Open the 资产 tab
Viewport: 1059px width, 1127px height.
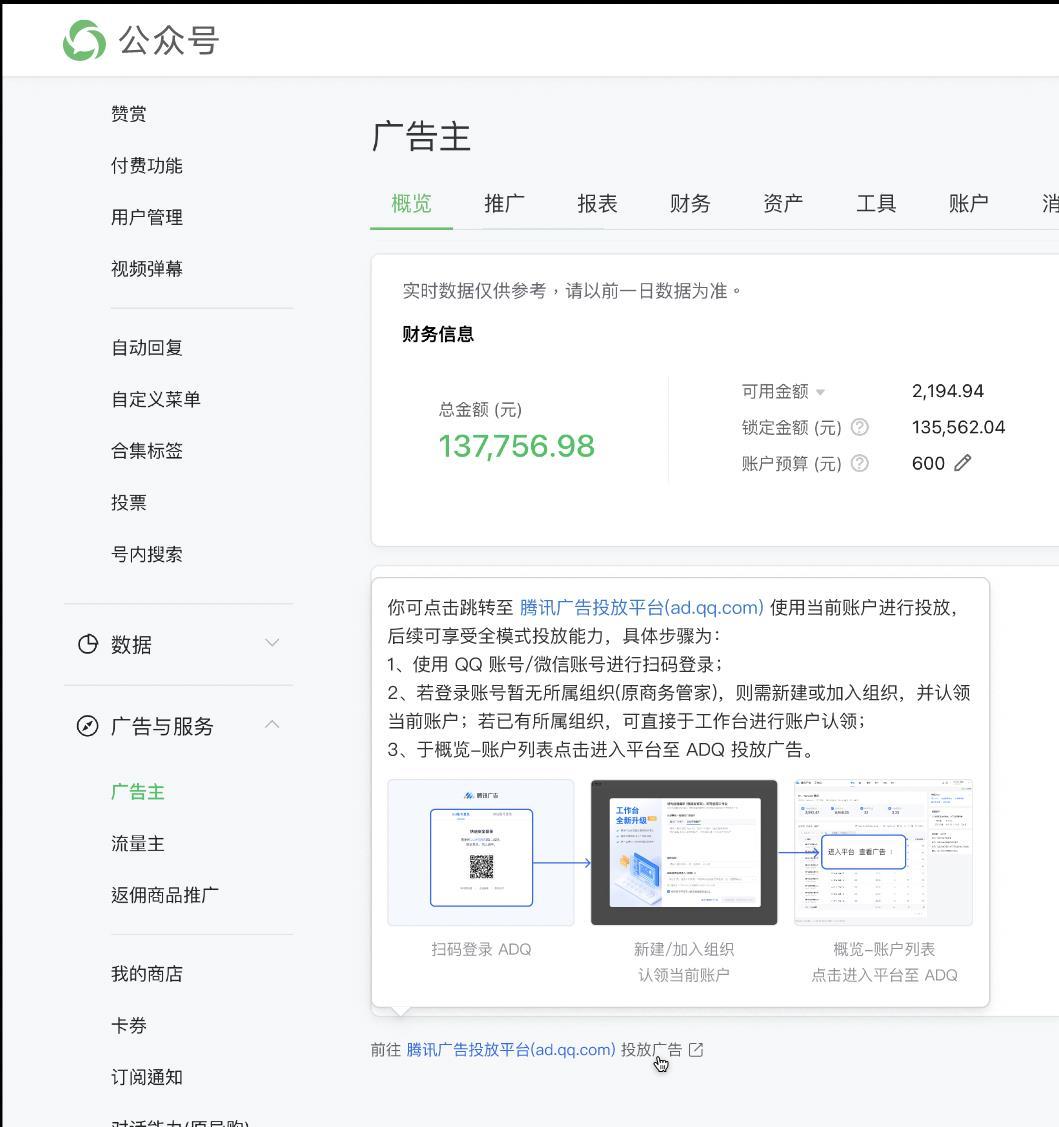pyautogui.click(x=782, y=203)
